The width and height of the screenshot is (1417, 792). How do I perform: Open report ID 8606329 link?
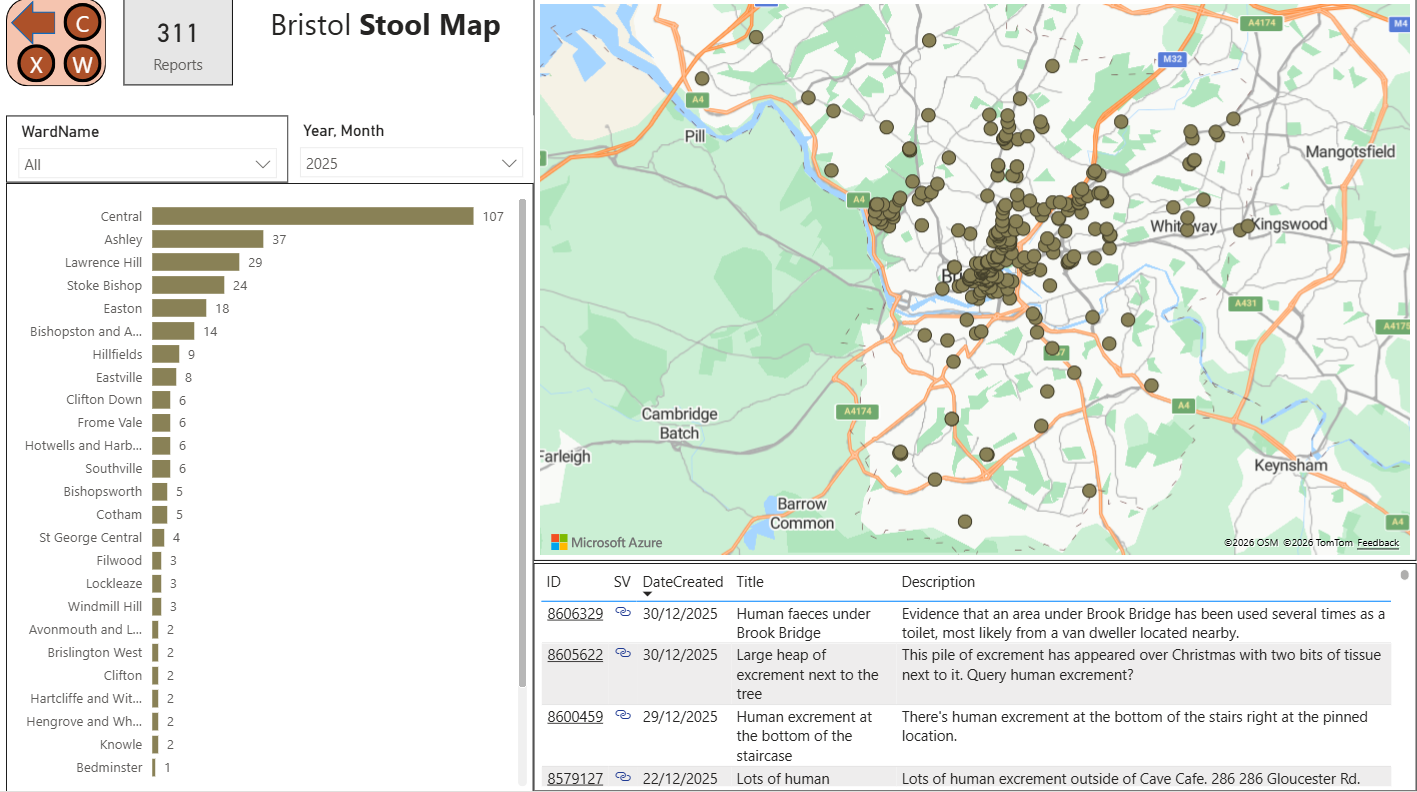click(x=575, y=614)
